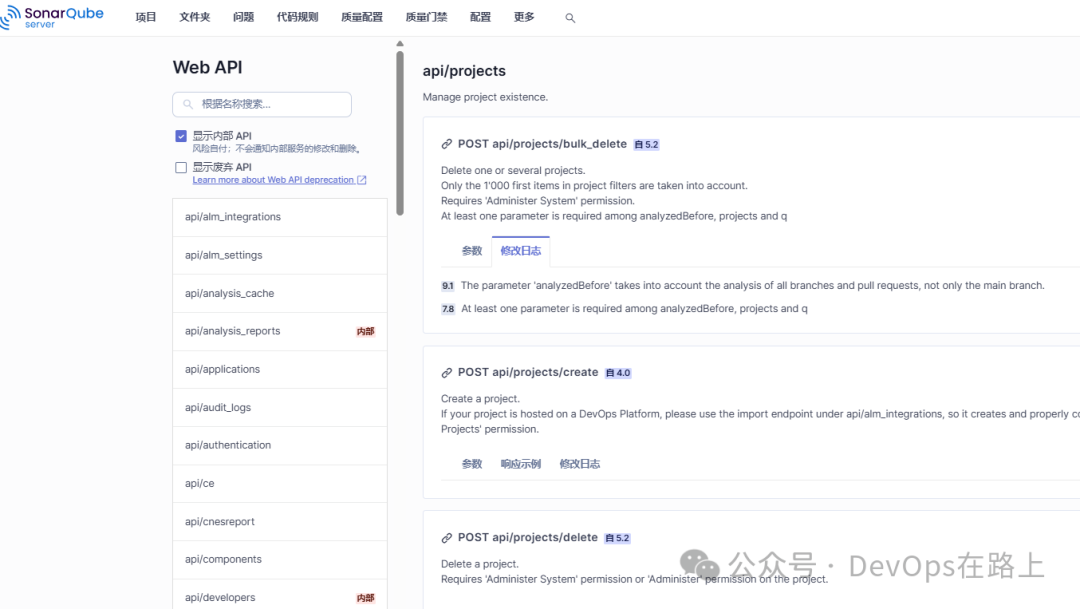The image size is (1080, 609).
Task: Click the anchor icon beside api/projects/create
Action: (x=447, y=372)
